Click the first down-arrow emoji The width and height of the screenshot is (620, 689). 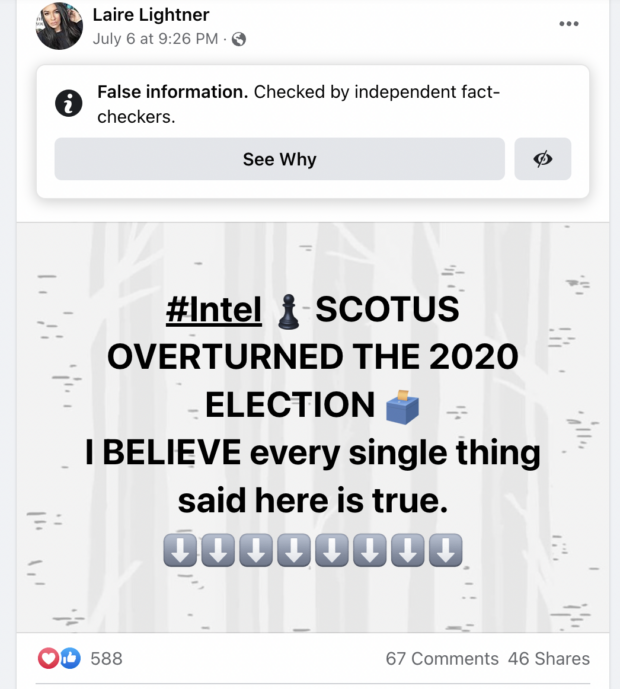(176, 549)
